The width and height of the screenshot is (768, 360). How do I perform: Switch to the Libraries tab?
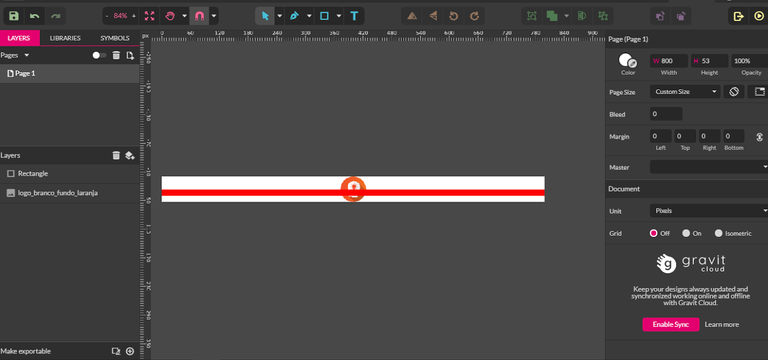point(65,38)
